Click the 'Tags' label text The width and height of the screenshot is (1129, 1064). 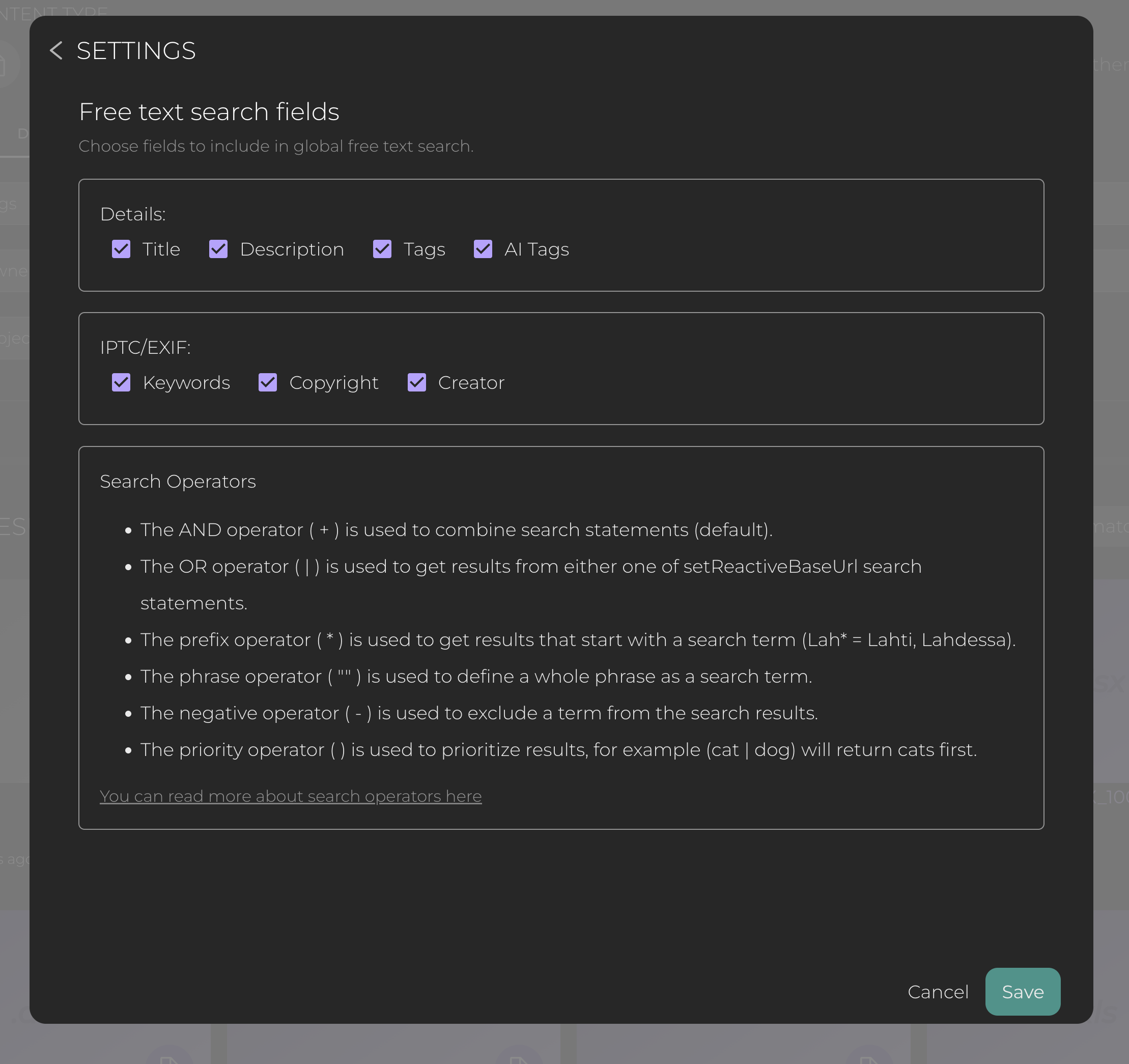(424, 249)
